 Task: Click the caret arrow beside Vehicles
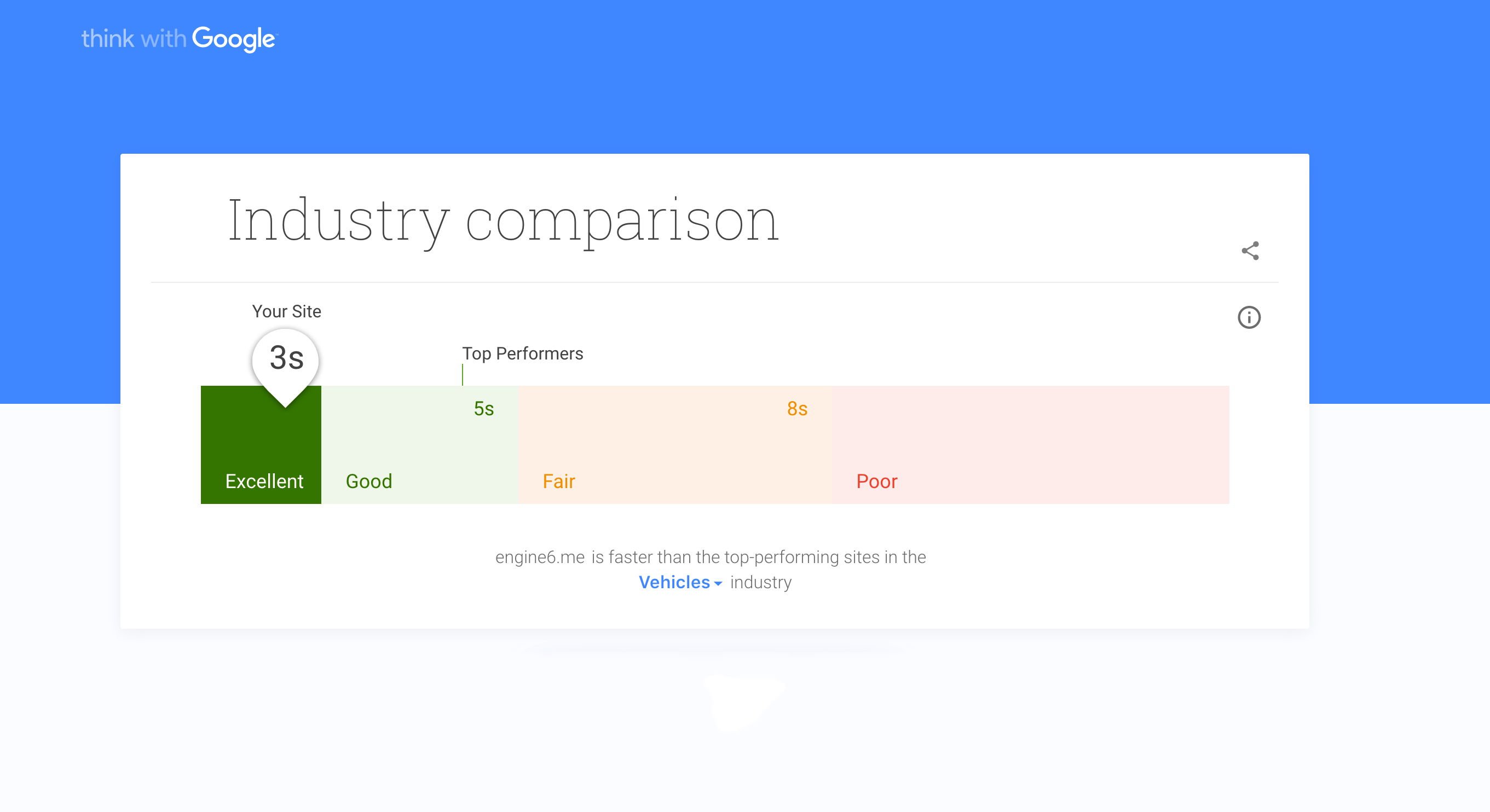(x=718, y=583)
